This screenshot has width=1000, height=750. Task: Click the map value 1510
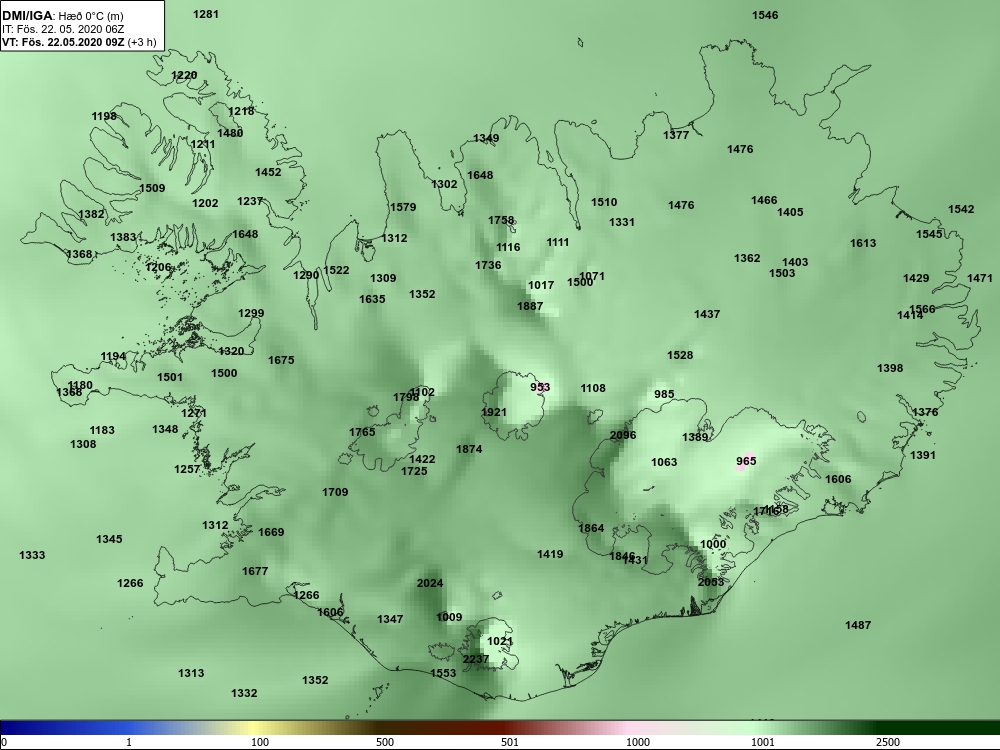pos(603,202)
